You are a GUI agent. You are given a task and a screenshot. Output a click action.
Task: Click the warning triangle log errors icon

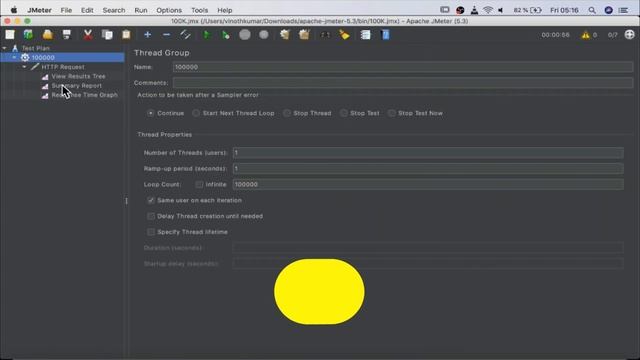click(586, 35)
